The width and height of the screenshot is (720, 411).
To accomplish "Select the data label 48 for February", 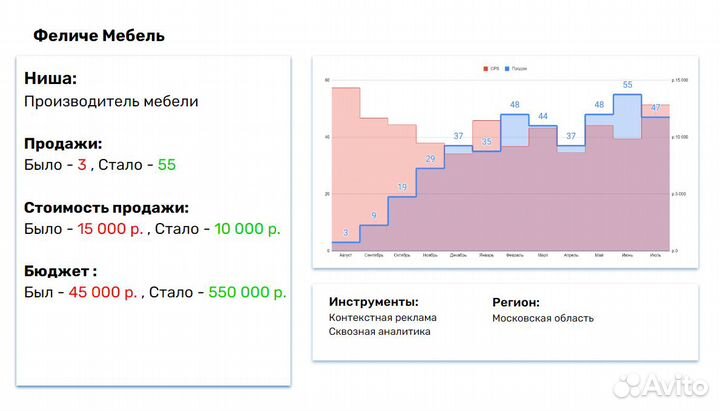I will tap(514, 104).
